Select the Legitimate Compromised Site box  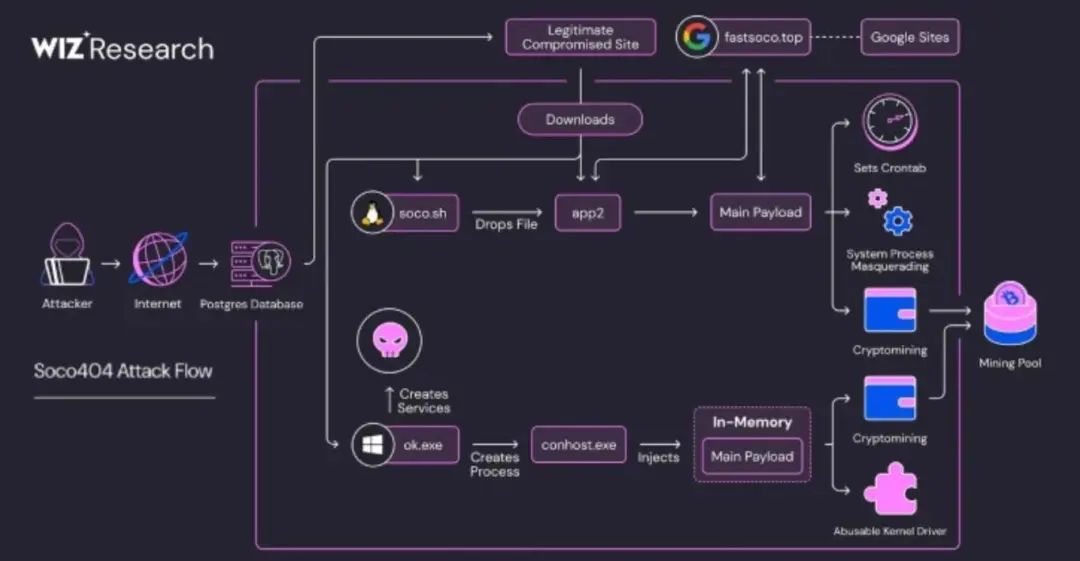(x=580, y=38)
